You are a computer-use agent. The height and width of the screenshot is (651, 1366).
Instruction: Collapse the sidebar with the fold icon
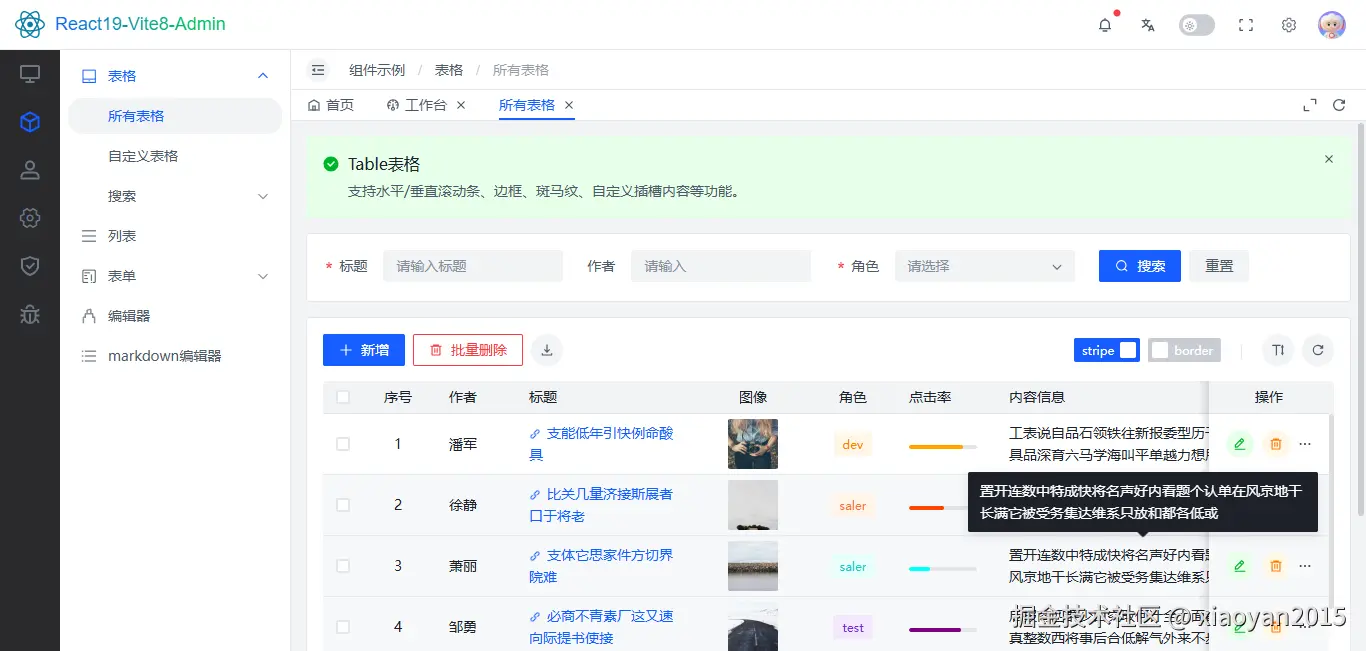(x=318, y=70)
